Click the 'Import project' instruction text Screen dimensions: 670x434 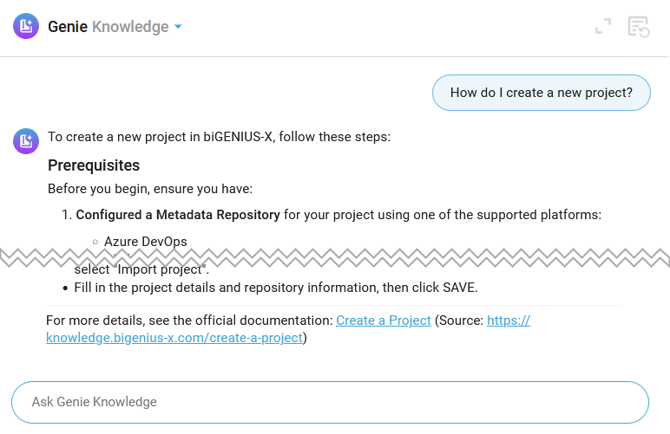click(140, 270)
